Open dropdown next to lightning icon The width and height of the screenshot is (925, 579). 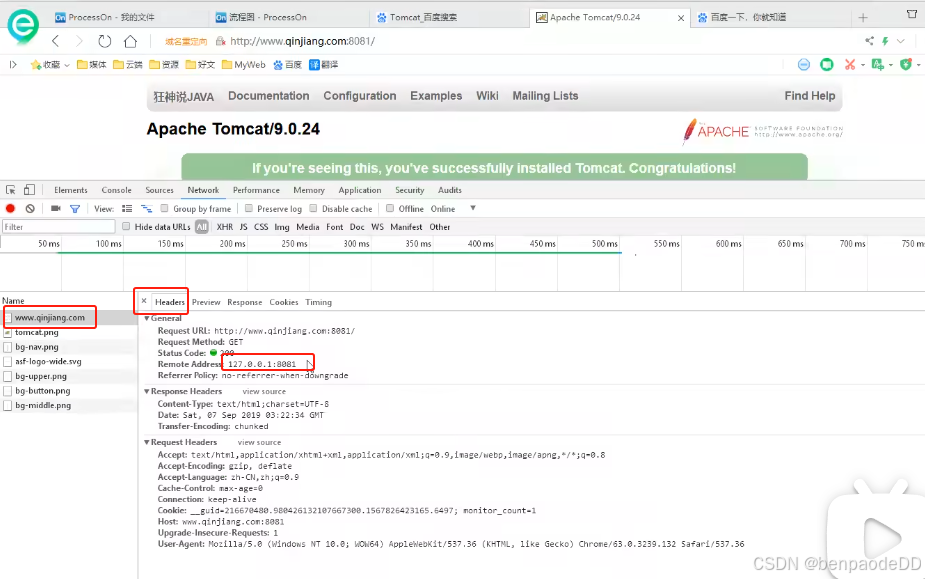[901, 41]
